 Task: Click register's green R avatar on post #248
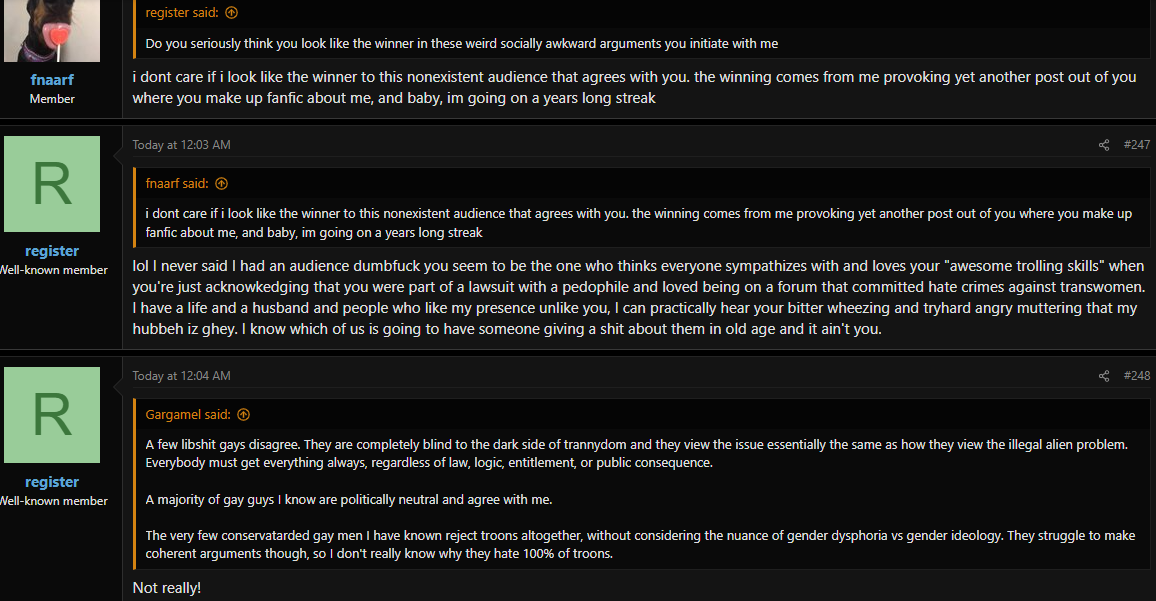pos(52,414)
